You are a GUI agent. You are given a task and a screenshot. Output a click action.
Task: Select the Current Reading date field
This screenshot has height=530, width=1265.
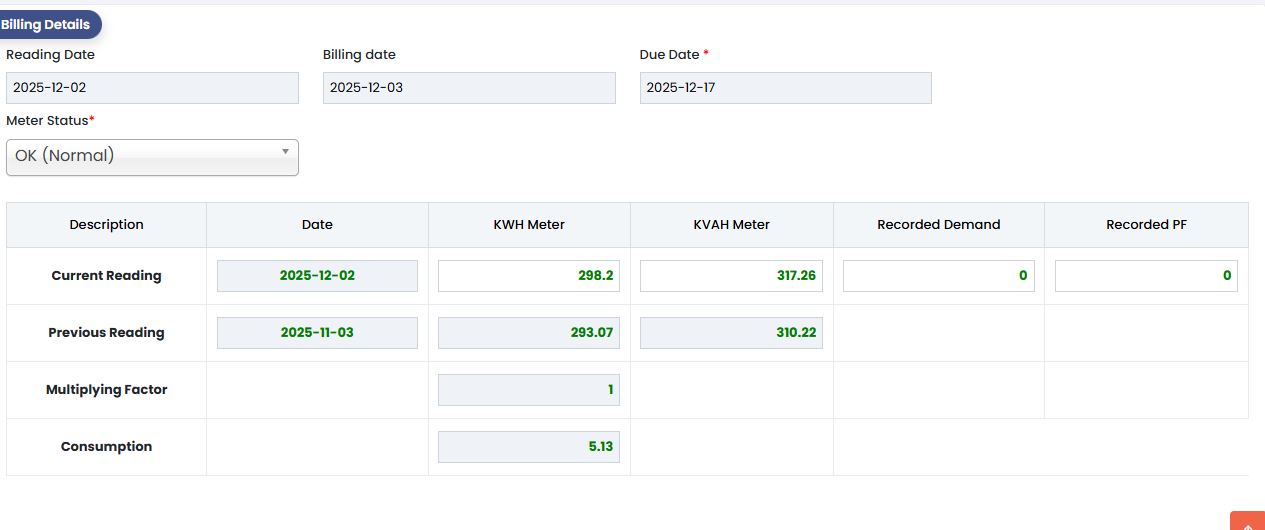317,276
